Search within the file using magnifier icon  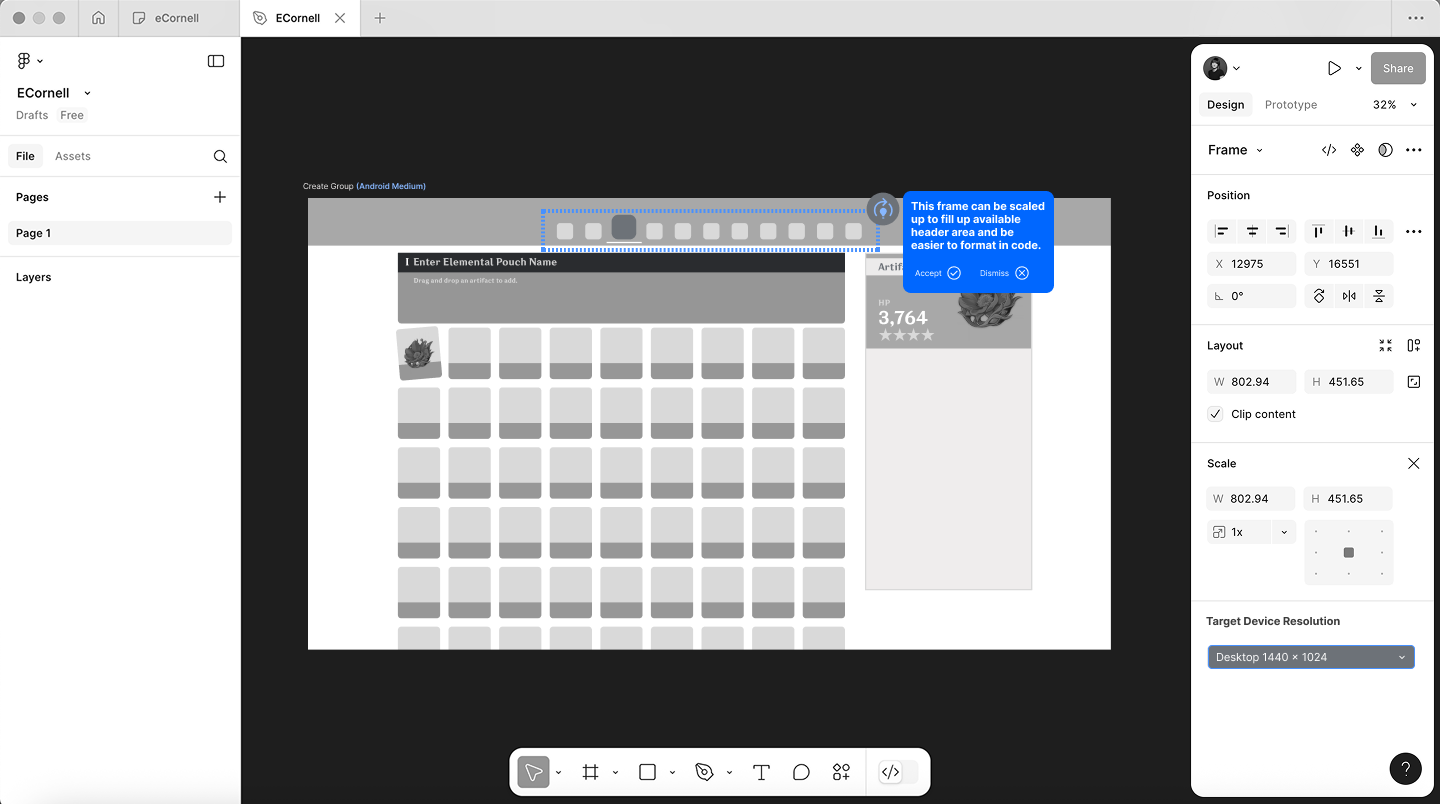pyautogui.click(x=220, y=156)
